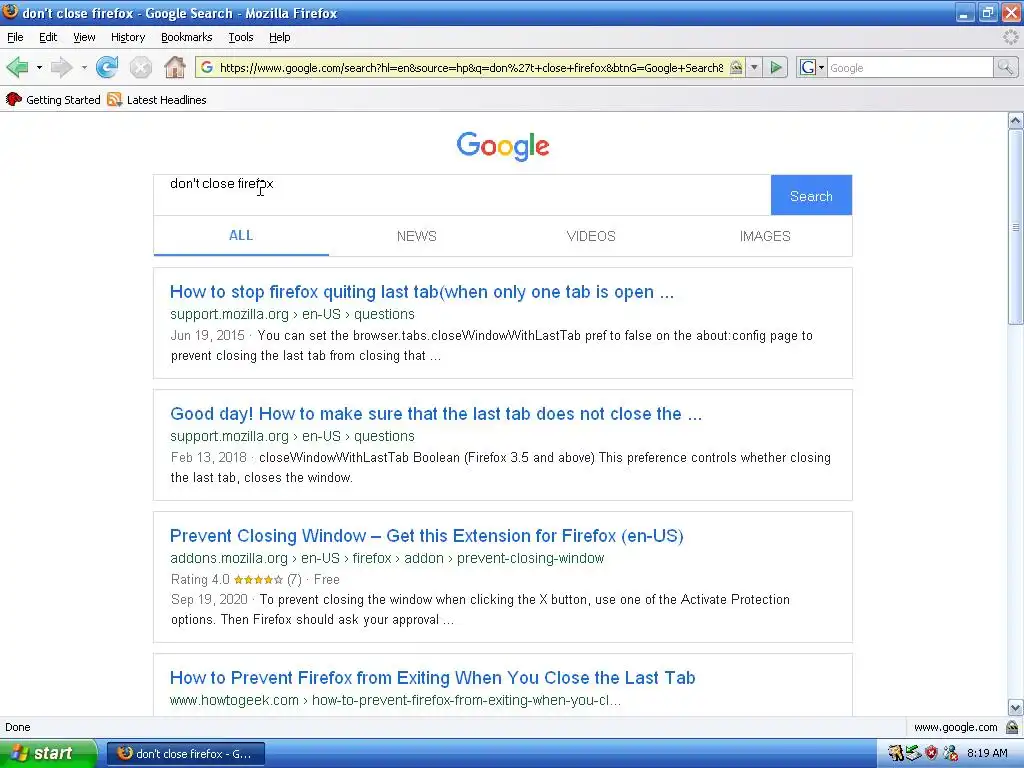Click in the address bar URL field
The image size is (1024, 768).
pyautogui.click(x=471, y=67)
